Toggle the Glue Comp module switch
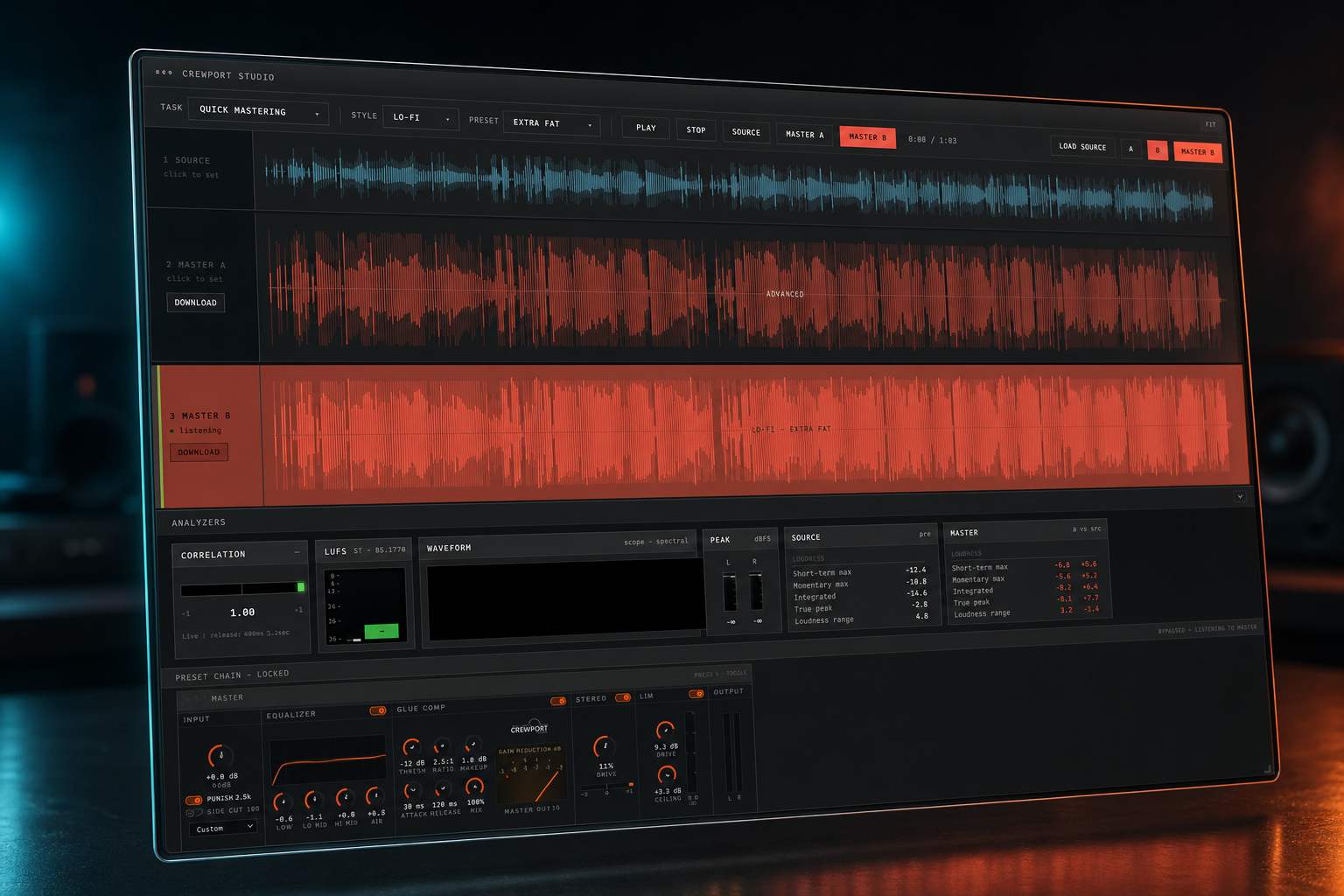The width and height of the screenshot is (1344, 896). (x=557, y=701)
